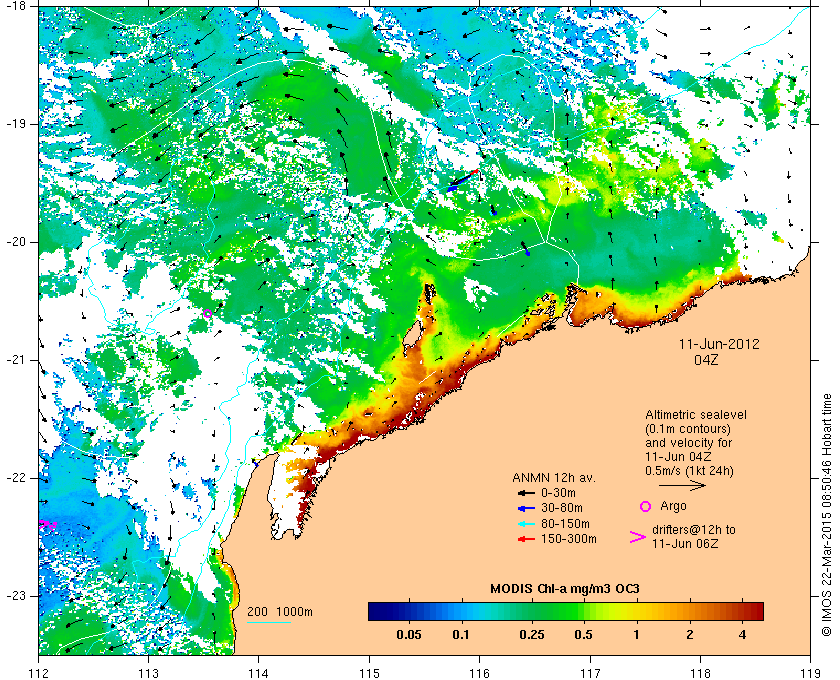Image resolution: width=840 pixels, height=680 pixels.
Task: Click the colorbar label '0.5'
Action: click(x=583, y=635)
